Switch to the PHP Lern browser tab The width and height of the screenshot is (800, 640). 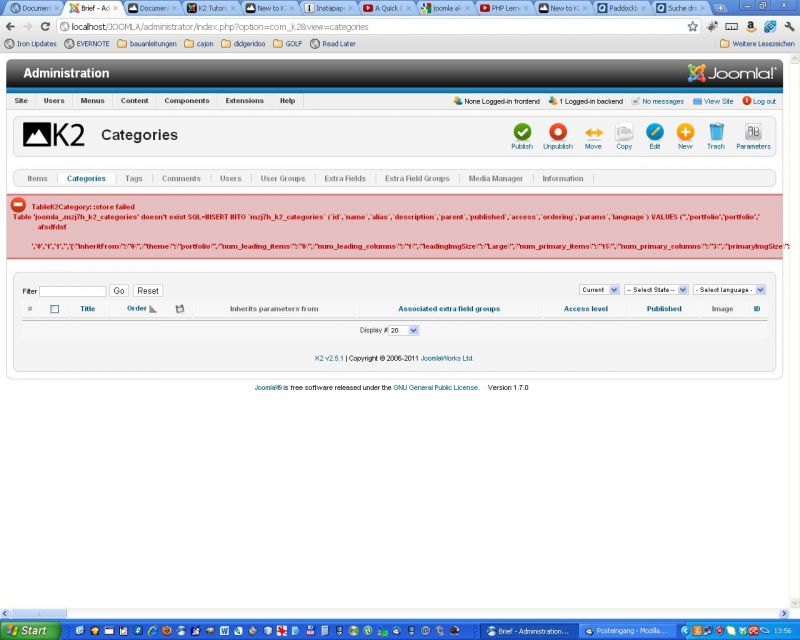[x=505, y=8]
